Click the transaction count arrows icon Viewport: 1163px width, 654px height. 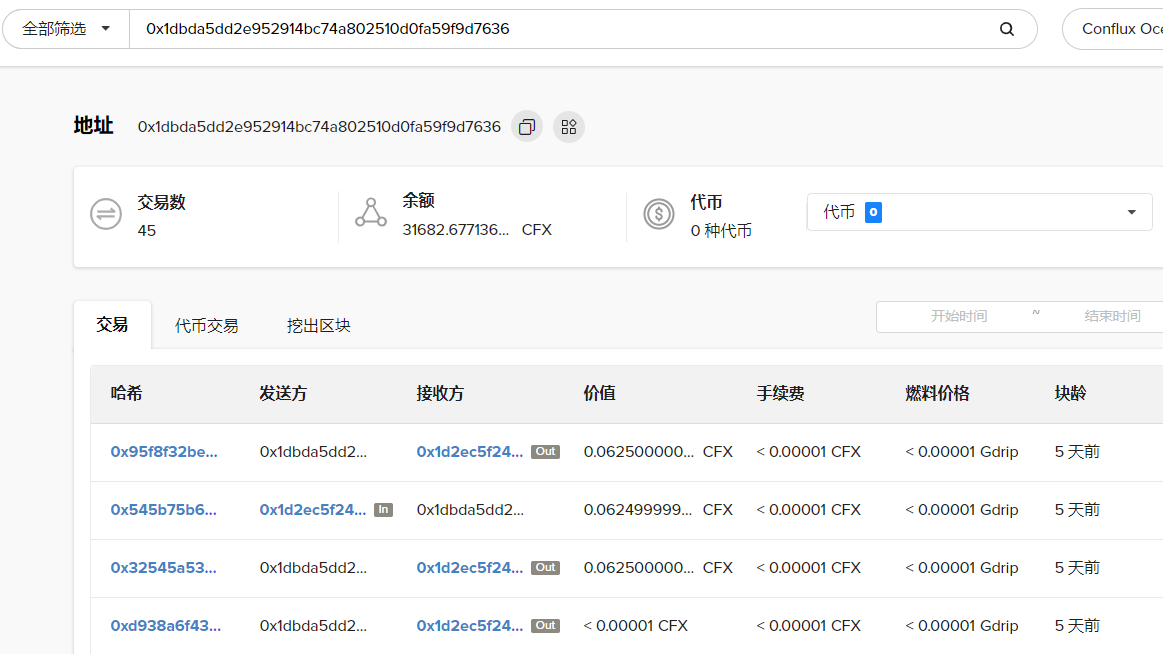pyautogui.click(x=106, y=215)
